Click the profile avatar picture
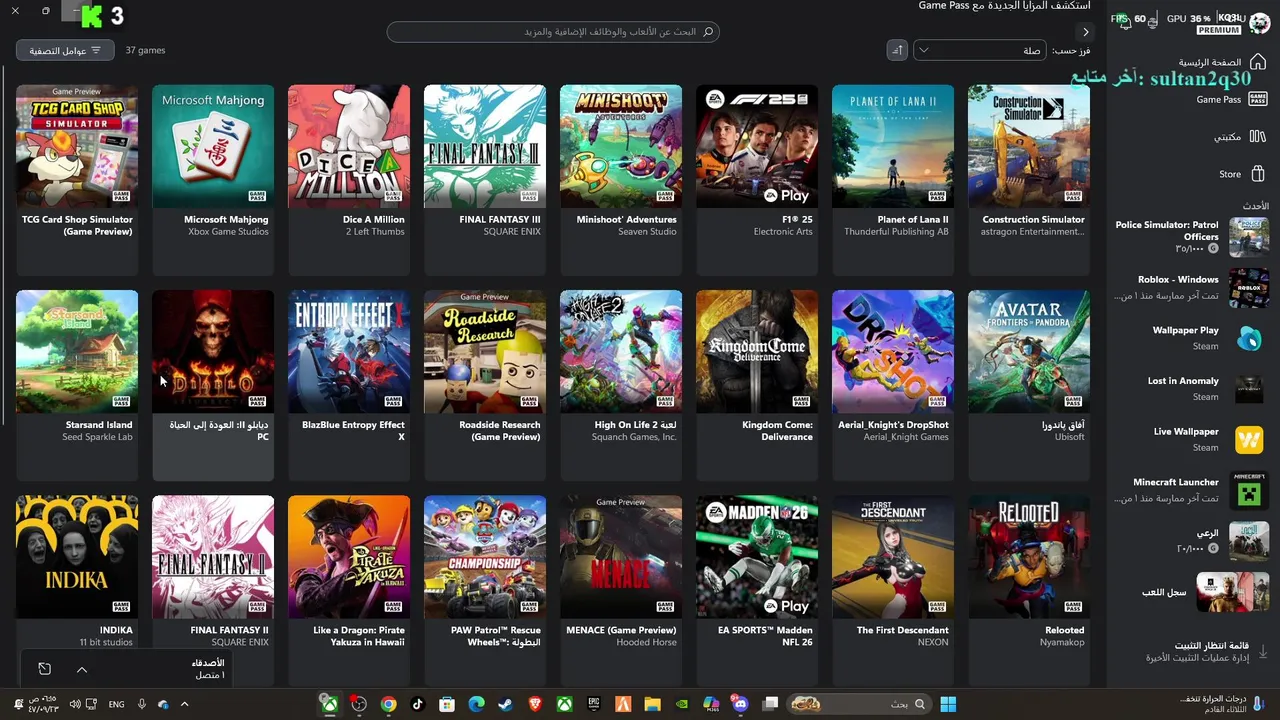 1259,23
